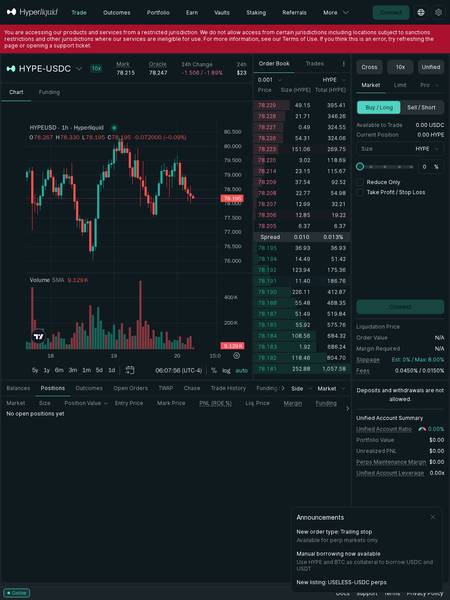Click the order size slider track

pos(388,167)
